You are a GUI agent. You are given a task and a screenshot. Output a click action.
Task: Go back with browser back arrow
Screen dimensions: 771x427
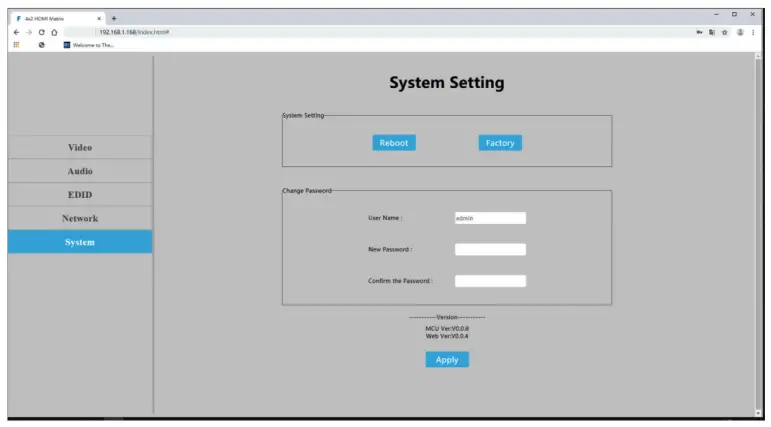[16, 32]
